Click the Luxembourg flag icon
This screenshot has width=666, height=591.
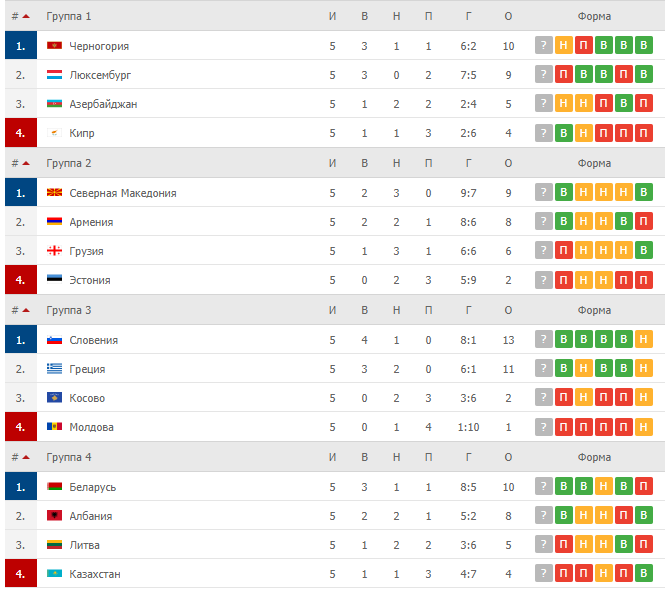pos(54,75)
